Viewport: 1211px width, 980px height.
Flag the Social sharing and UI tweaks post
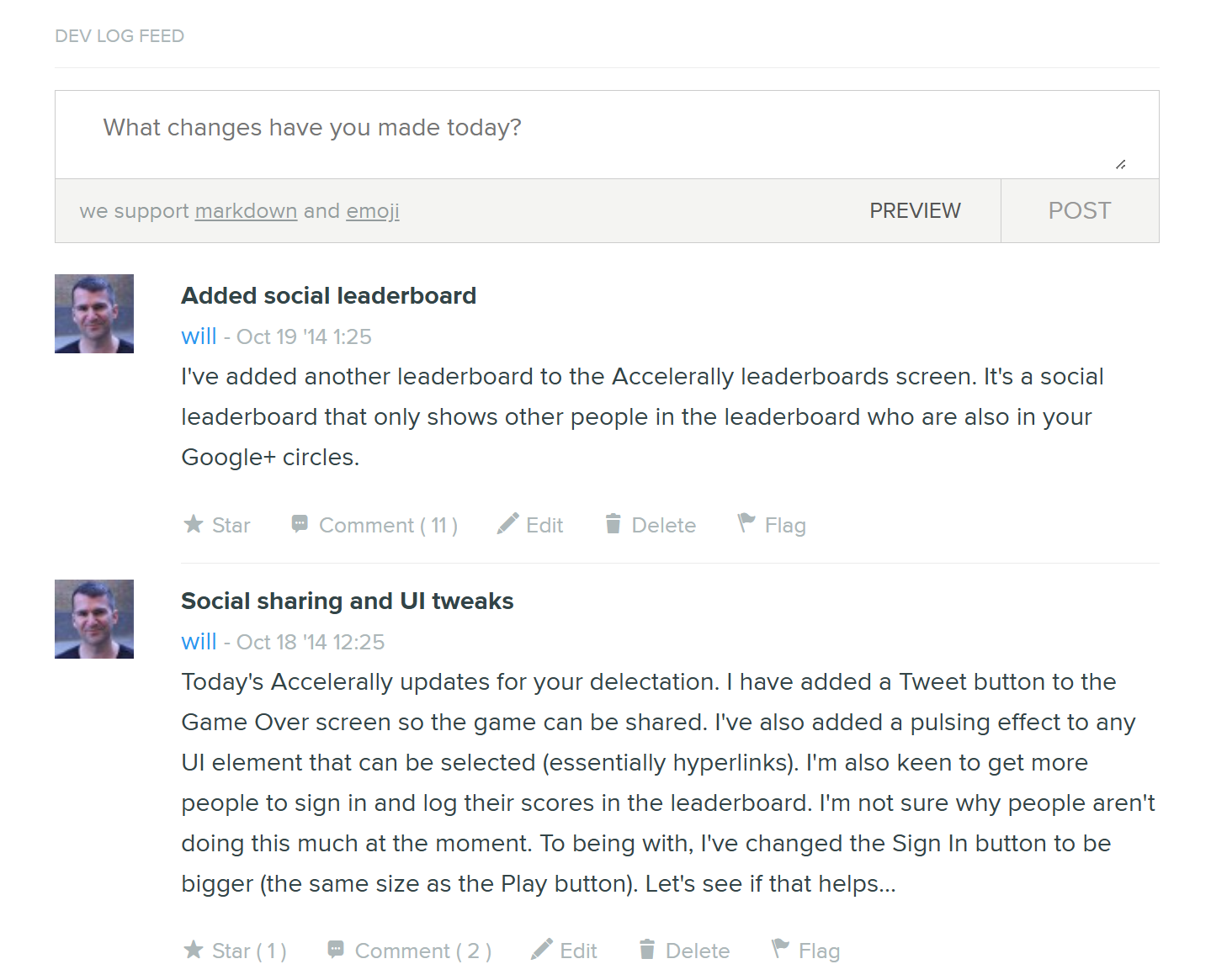pyautogui.click(x=805, y=951)
